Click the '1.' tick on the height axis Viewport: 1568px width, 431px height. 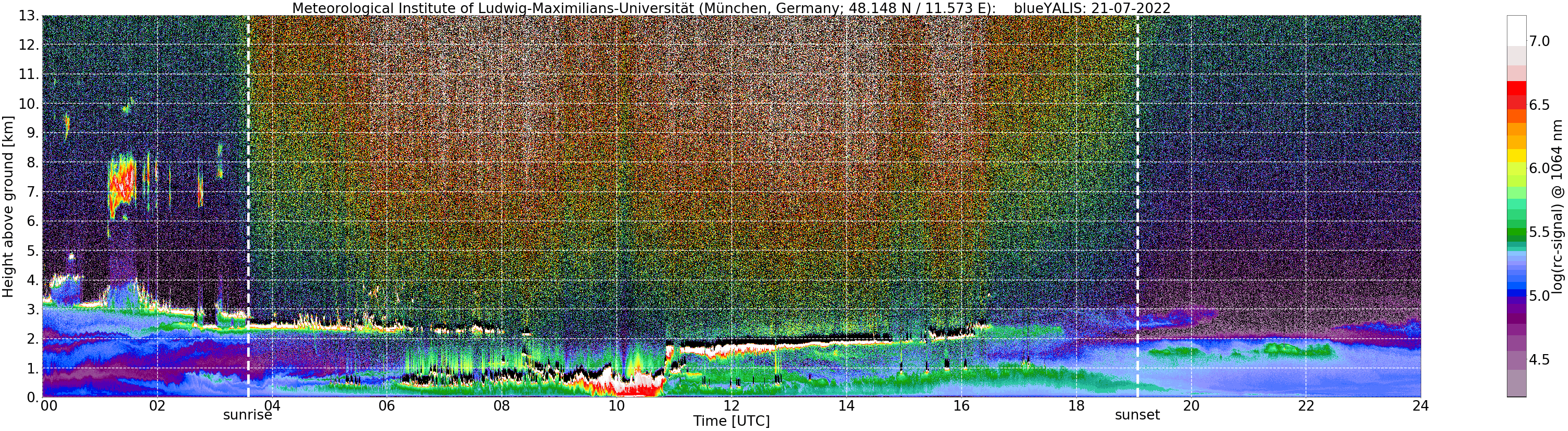[x=33, y=368]
